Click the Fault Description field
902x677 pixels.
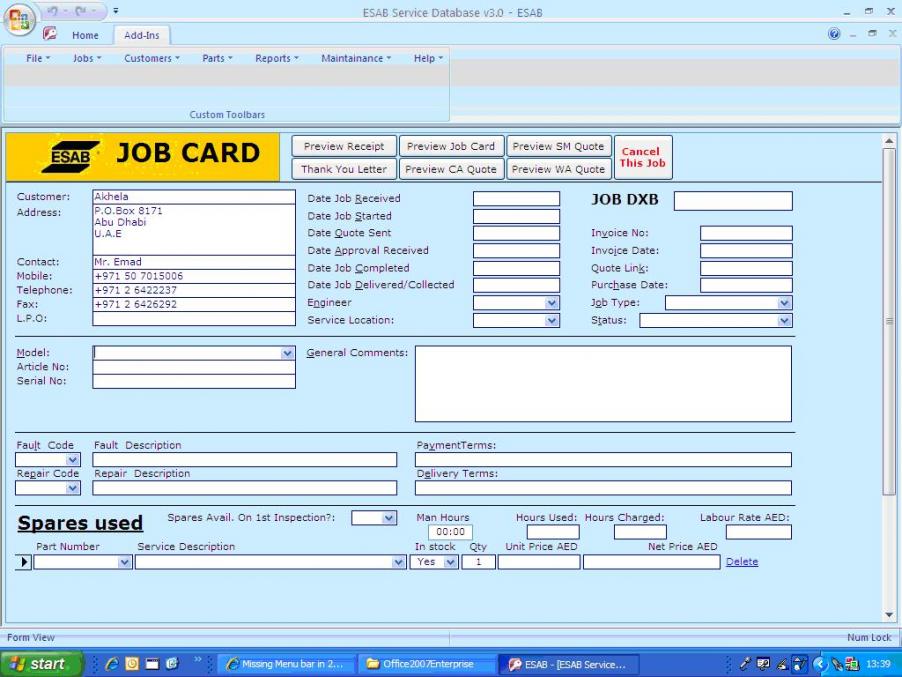pyautogui.click(x=244, y=460)
